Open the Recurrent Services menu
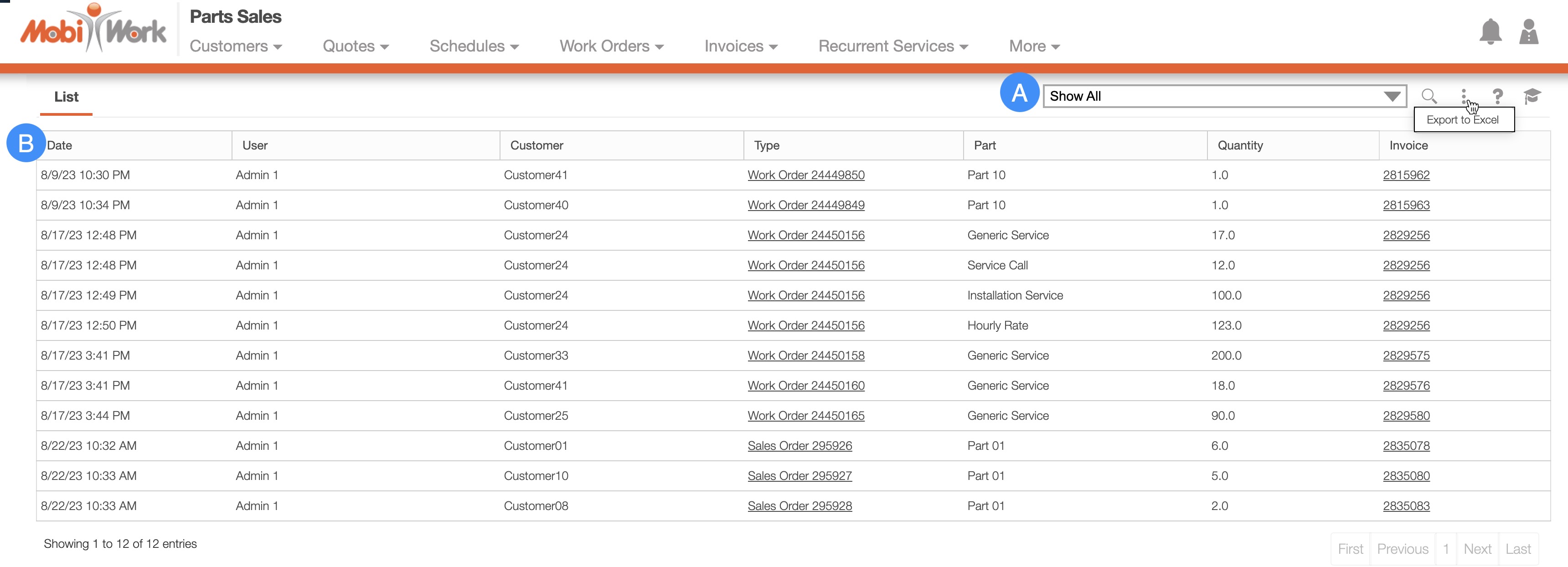 click(892, 46)
